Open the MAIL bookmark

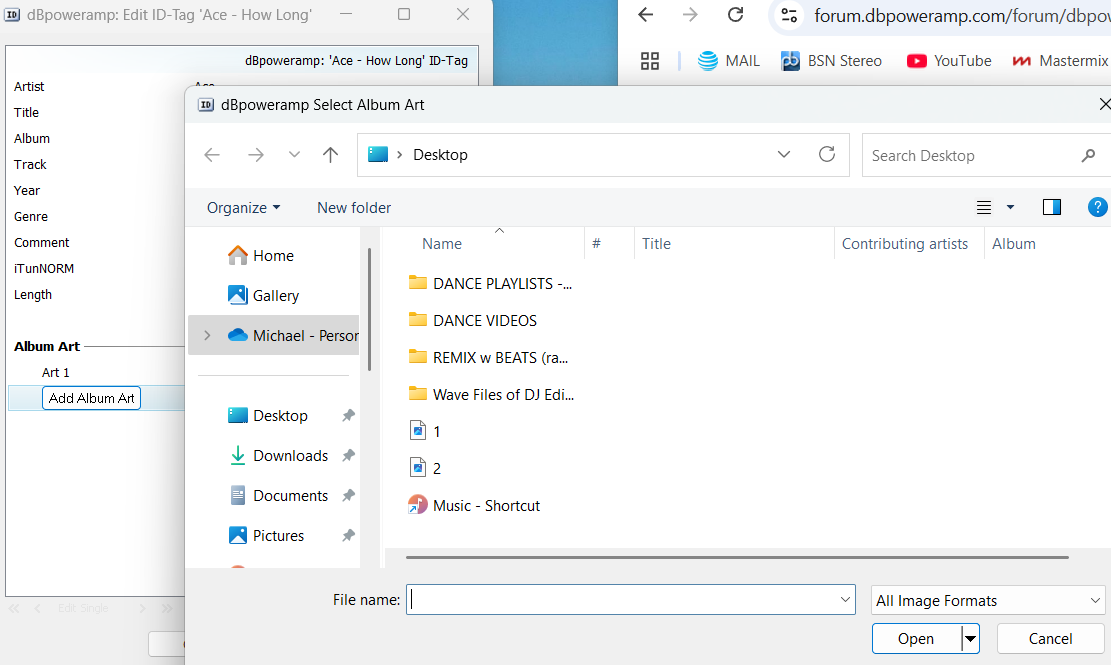coord(728,61)
